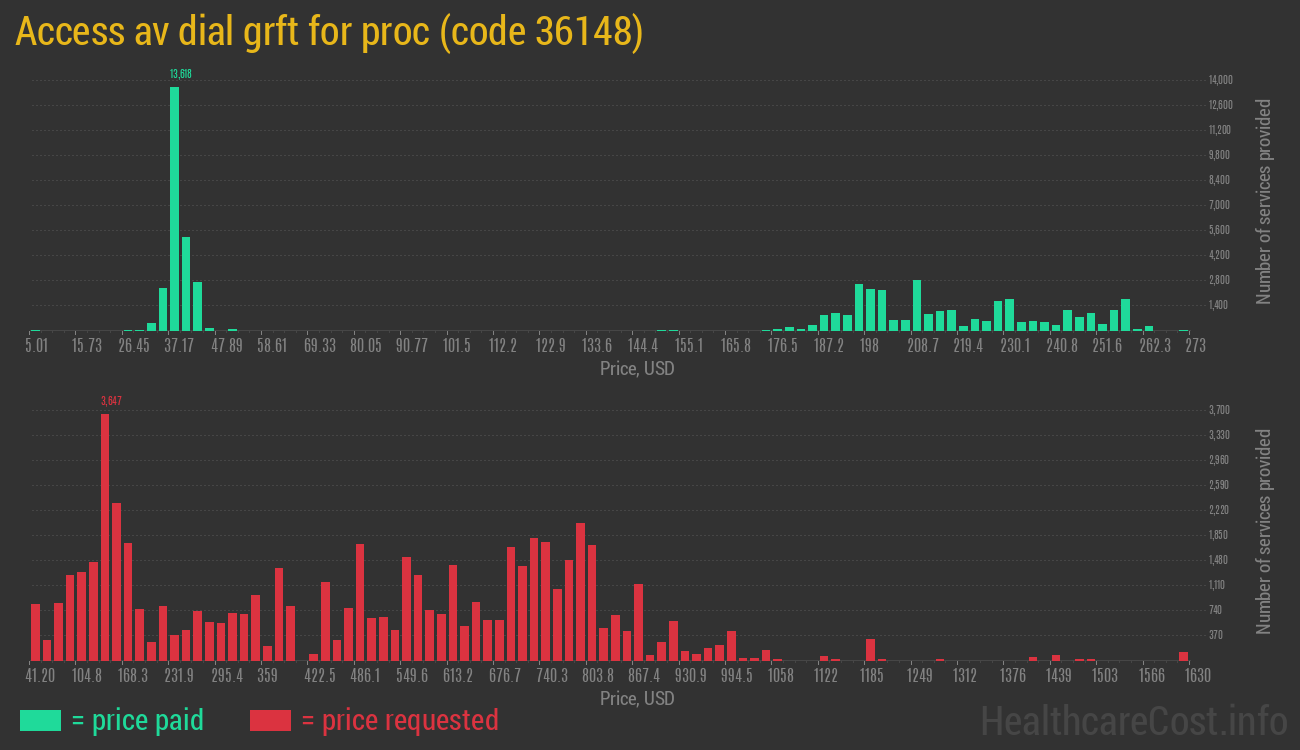Click the red price requested legend swatch
The image size is (1300, 750).
pos(270,720)
